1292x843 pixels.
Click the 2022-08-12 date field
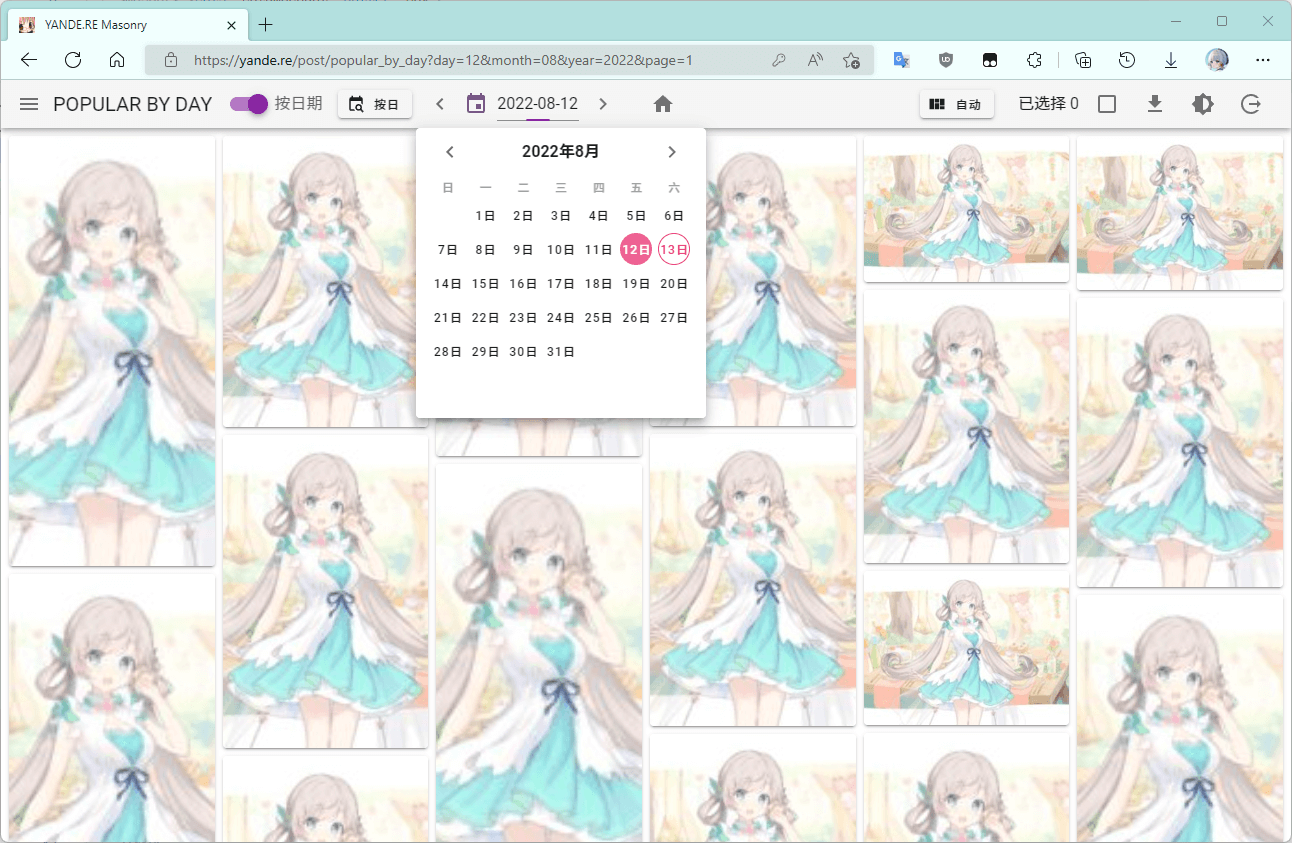coord(537,104)
